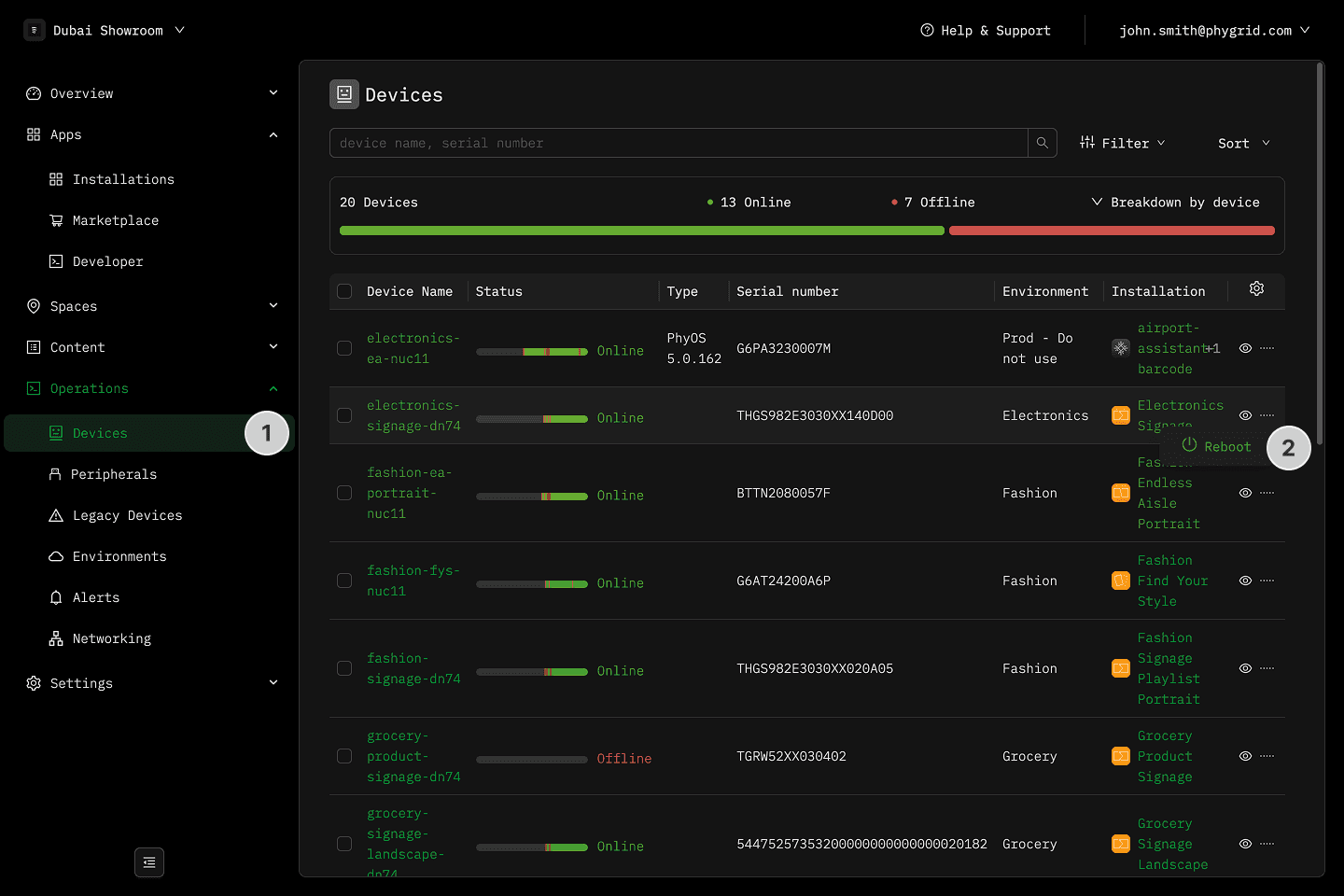Viewport: 1344px width, 896px height.
Task: Open more options for grocery-signage-landscape-dn74
Action: click(x=1267, y=844)
